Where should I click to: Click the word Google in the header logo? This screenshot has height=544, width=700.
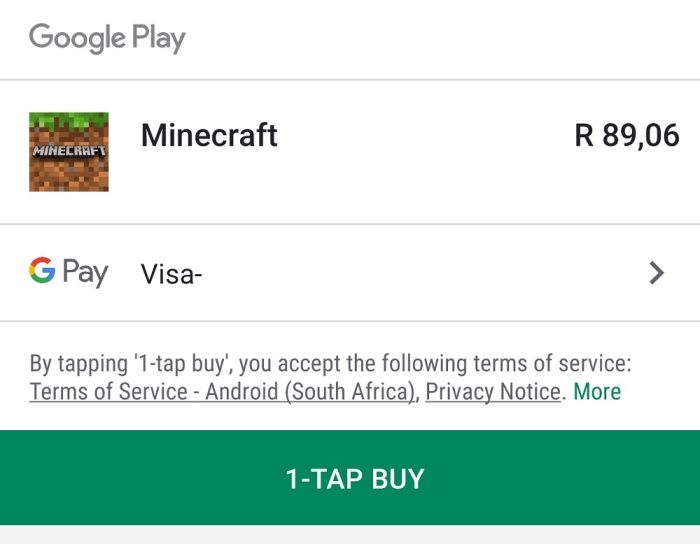pyautogui.click(x=78, y=38)
